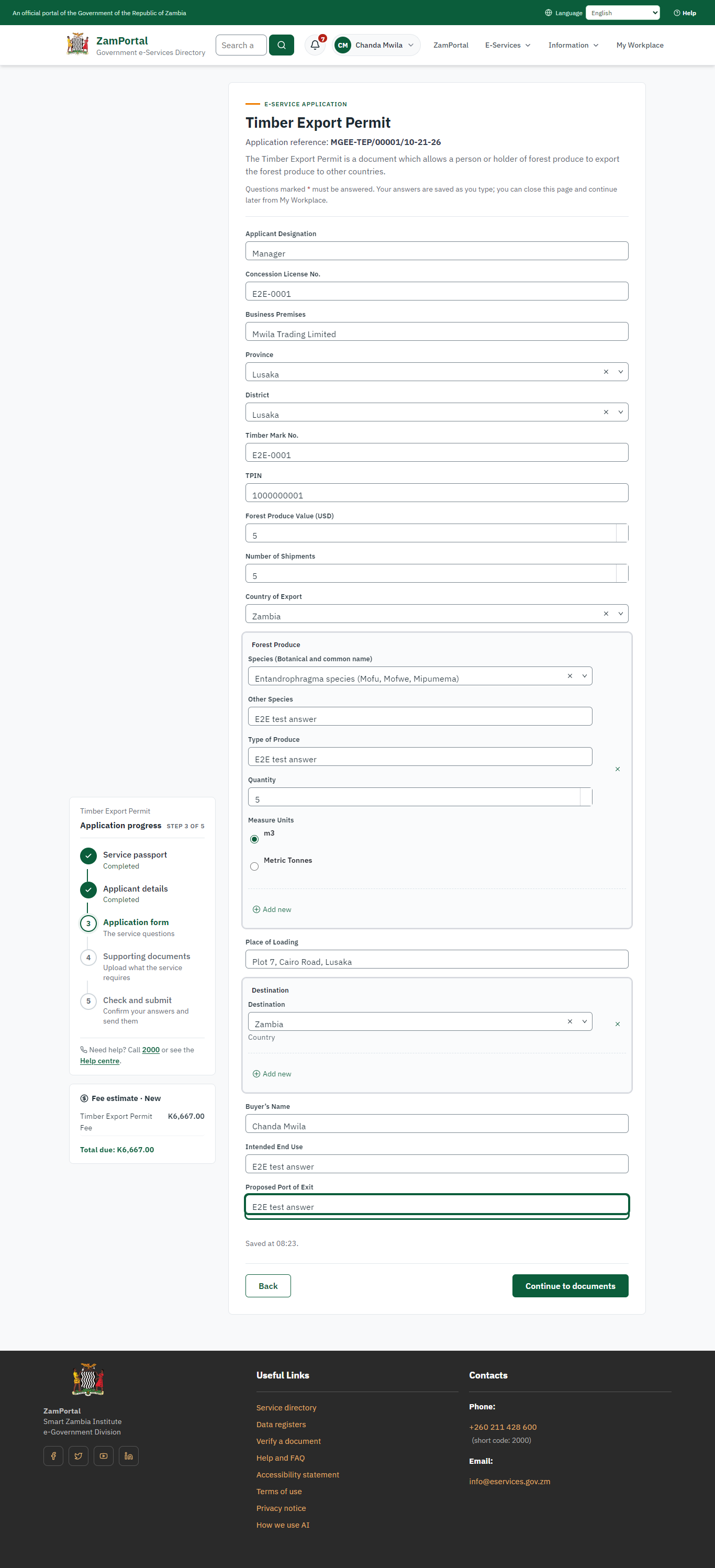Screen dimensions: 715x1568
Task: Open the notifications bell
Action: click(x=315, y=45)
